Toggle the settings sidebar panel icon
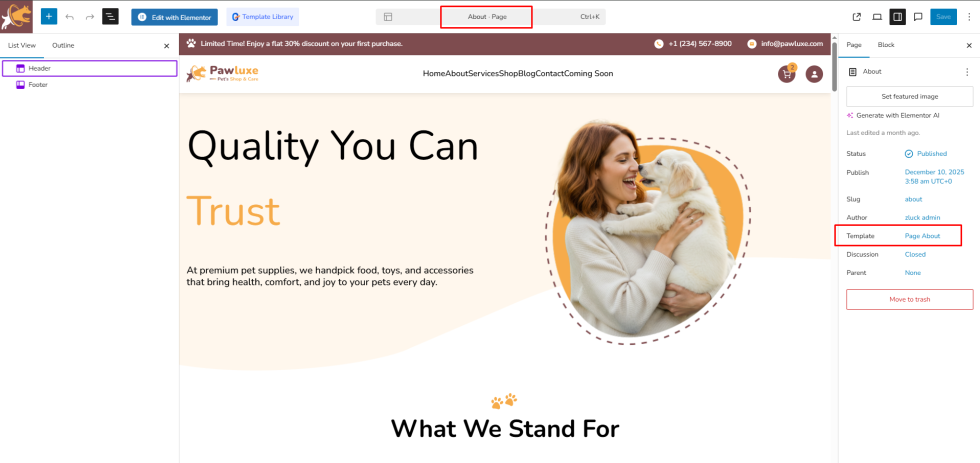Screen dimensions: 980x463 [898, 17]
